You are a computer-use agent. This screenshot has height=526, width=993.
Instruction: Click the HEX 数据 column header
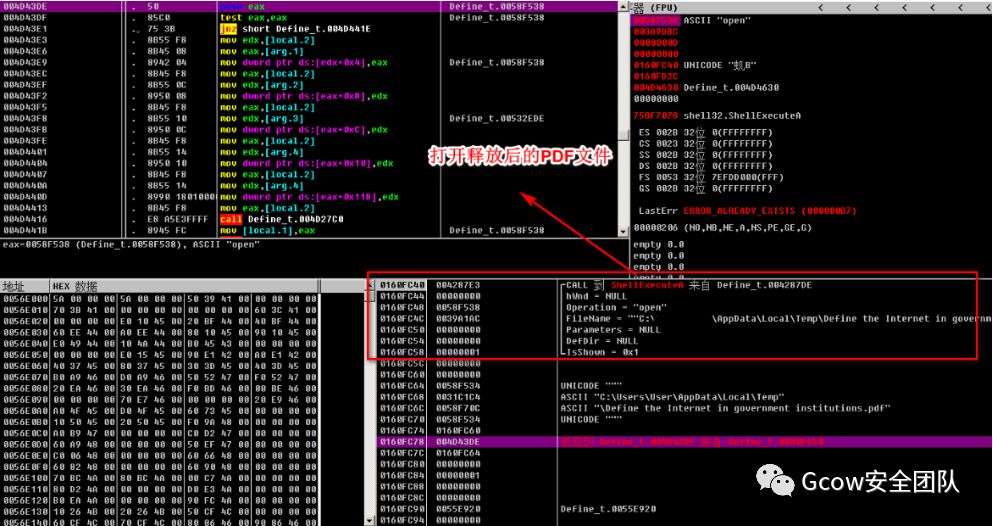pos(186,286)
